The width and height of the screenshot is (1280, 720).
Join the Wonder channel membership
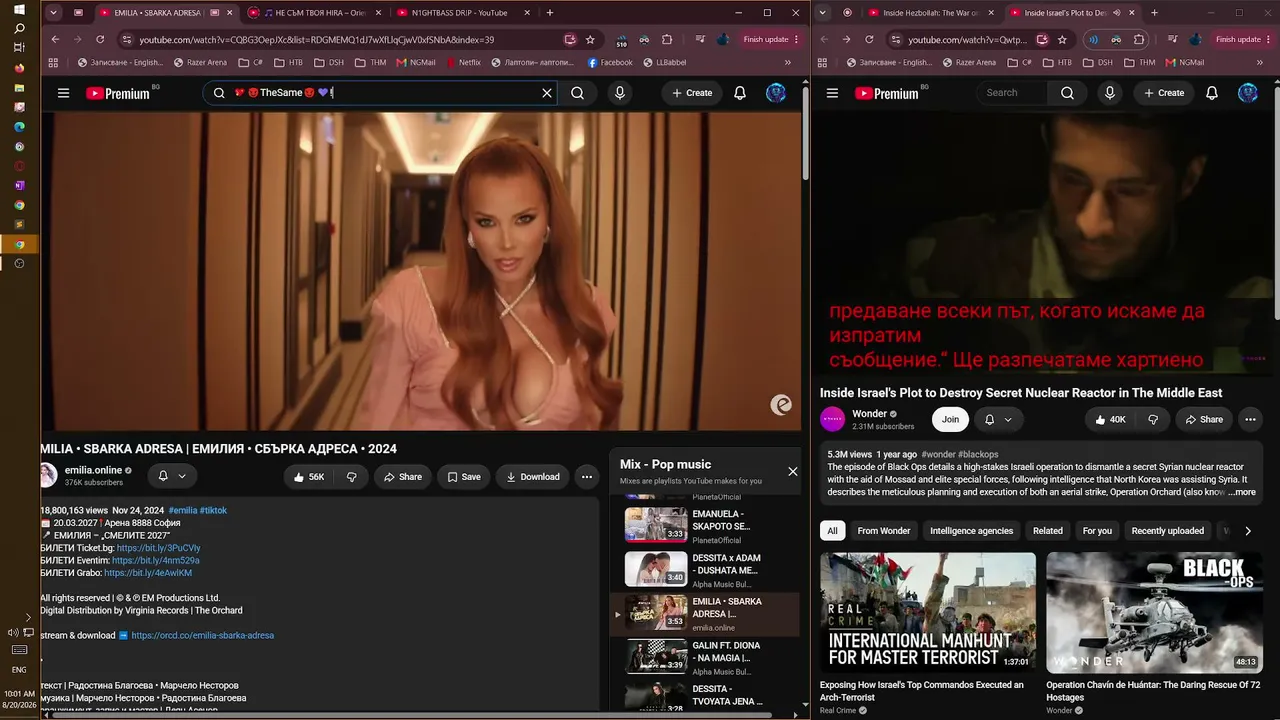tap(950, 419)
